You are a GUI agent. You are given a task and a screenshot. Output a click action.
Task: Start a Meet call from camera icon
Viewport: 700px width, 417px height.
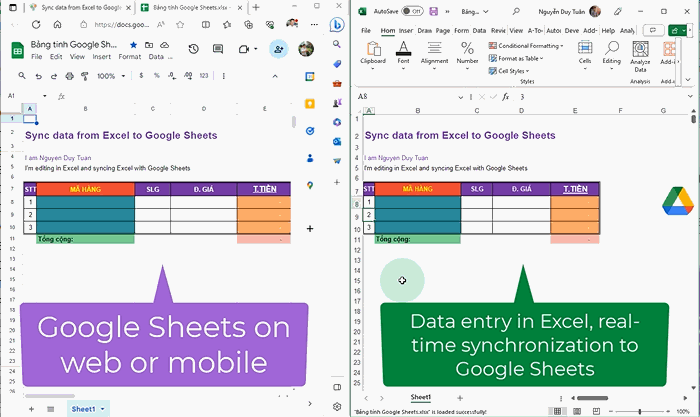pyautogui.click(x=244, y=49)
